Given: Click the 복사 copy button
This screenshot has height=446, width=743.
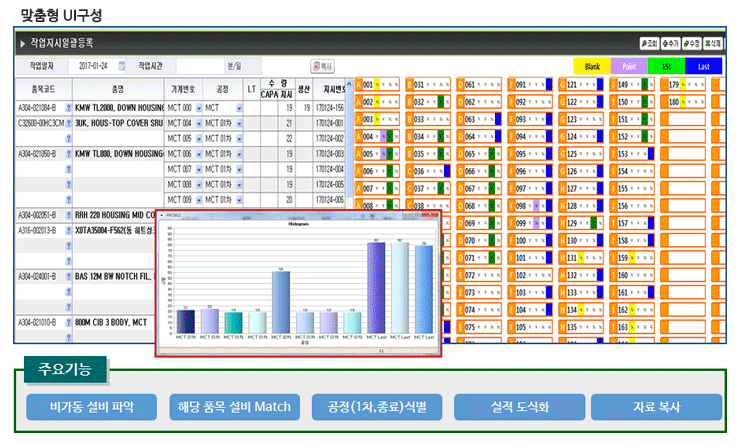Looking at the screenshot, I should [x=323, y=66].
